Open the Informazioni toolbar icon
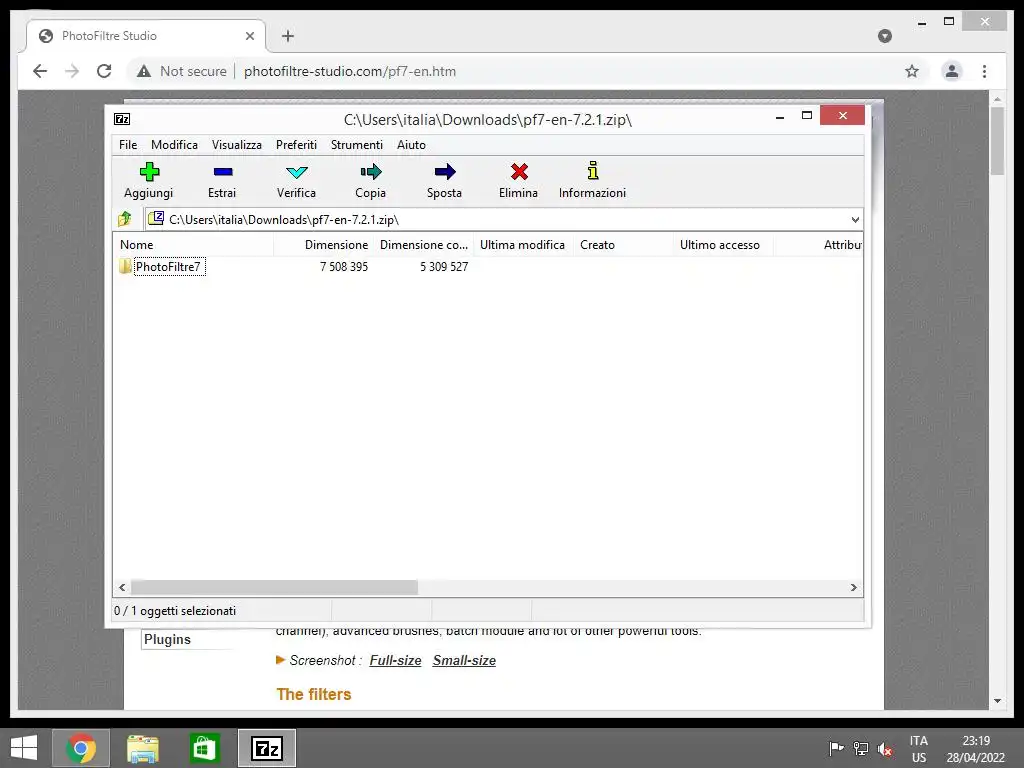This screenshot has width=1024, height=768. coord(592,171)
